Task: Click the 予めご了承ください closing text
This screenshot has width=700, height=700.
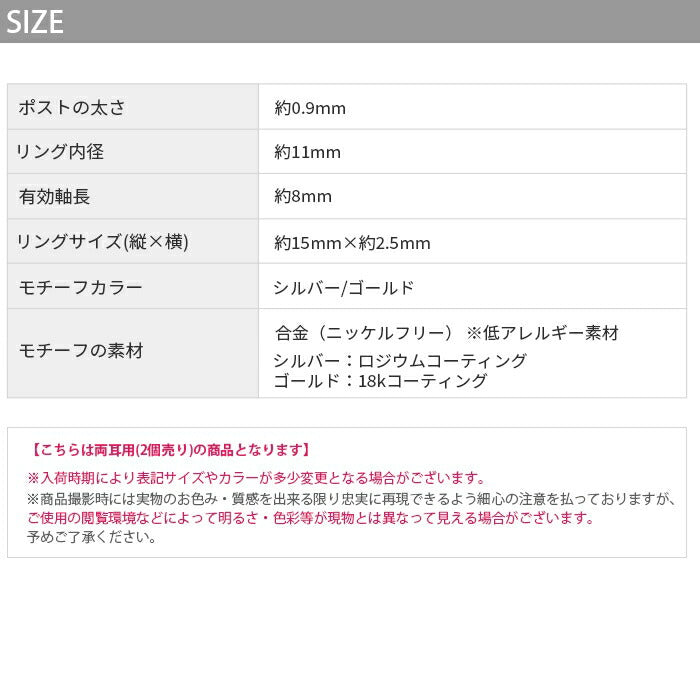Action: point(92,537)
